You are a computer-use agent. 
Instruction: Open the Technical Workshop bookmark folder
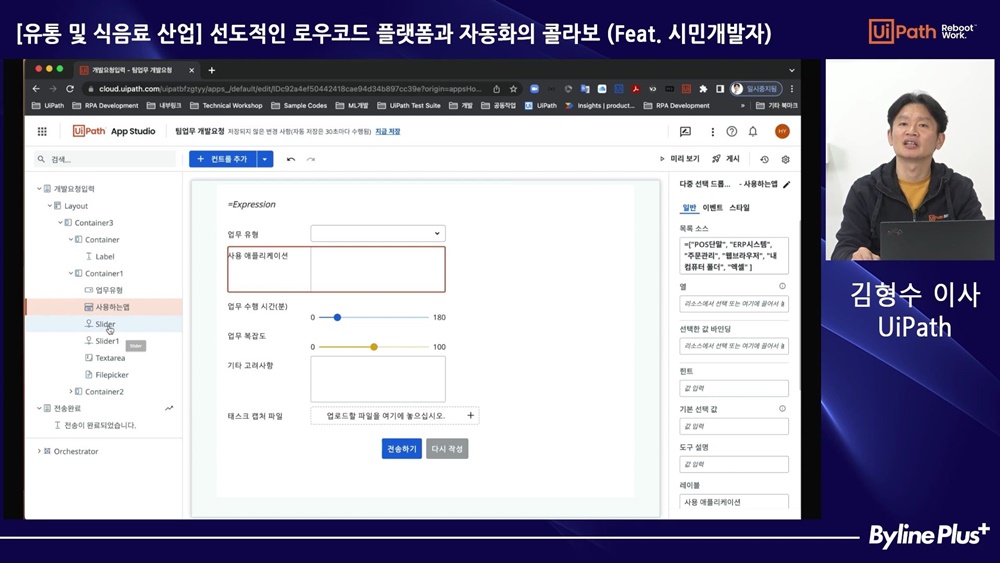pos(226,106)
